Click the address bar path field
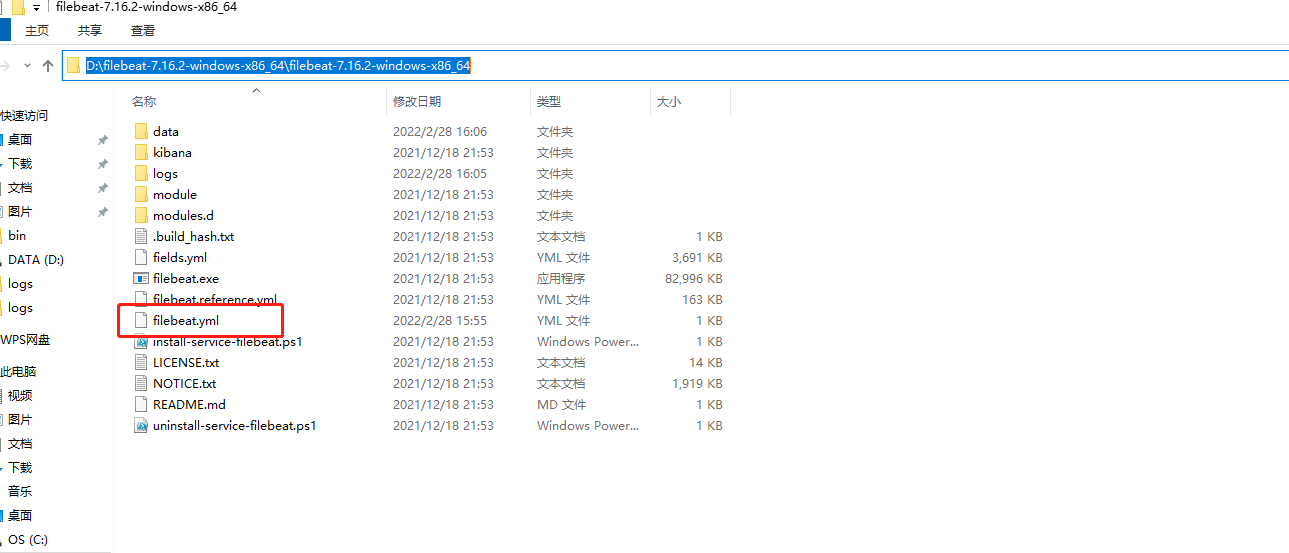 tap(675, 66)
